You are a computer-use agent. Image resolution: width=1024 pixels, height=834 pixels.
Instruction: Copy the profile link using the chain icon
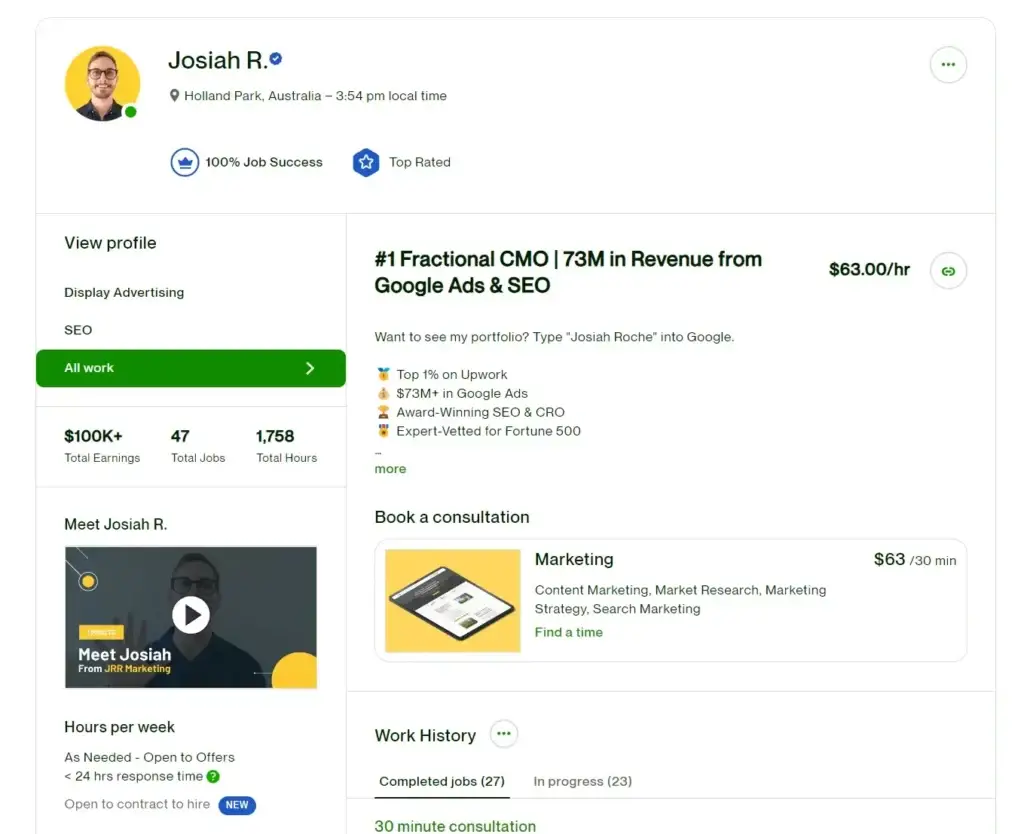[947, 271]
